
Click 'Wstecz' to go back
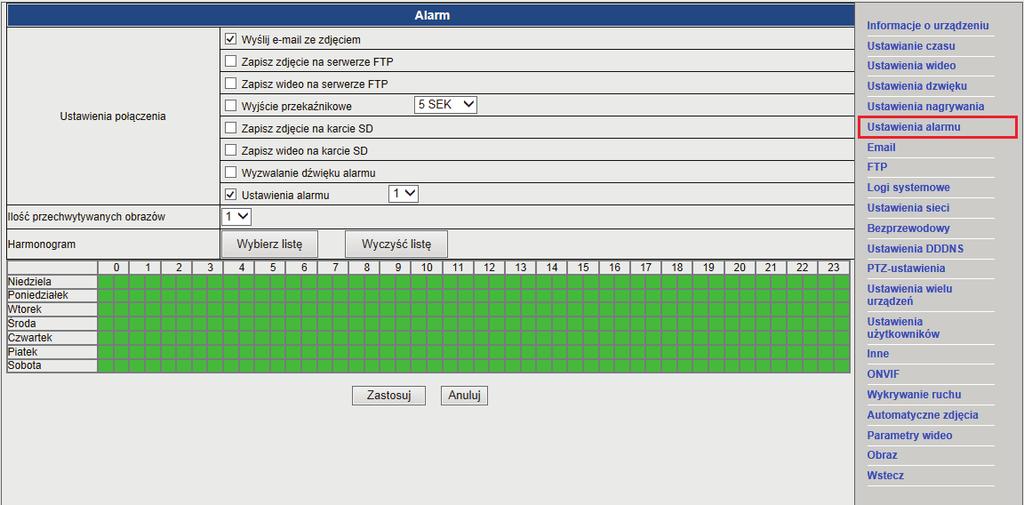(x=886, y=476)
